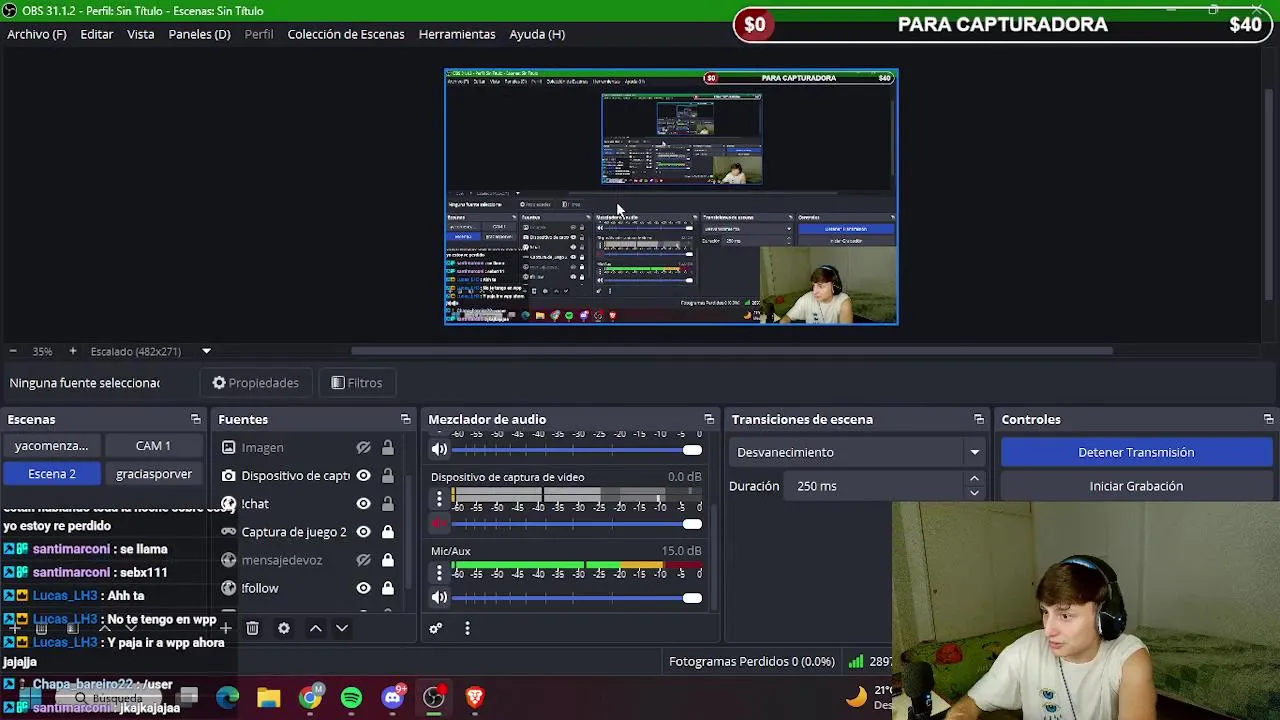The height and width of the screenshot is (720, 1280).
Task: Remove selected source with trash icon
Action: pyautogui.click(x=252, y=628)
